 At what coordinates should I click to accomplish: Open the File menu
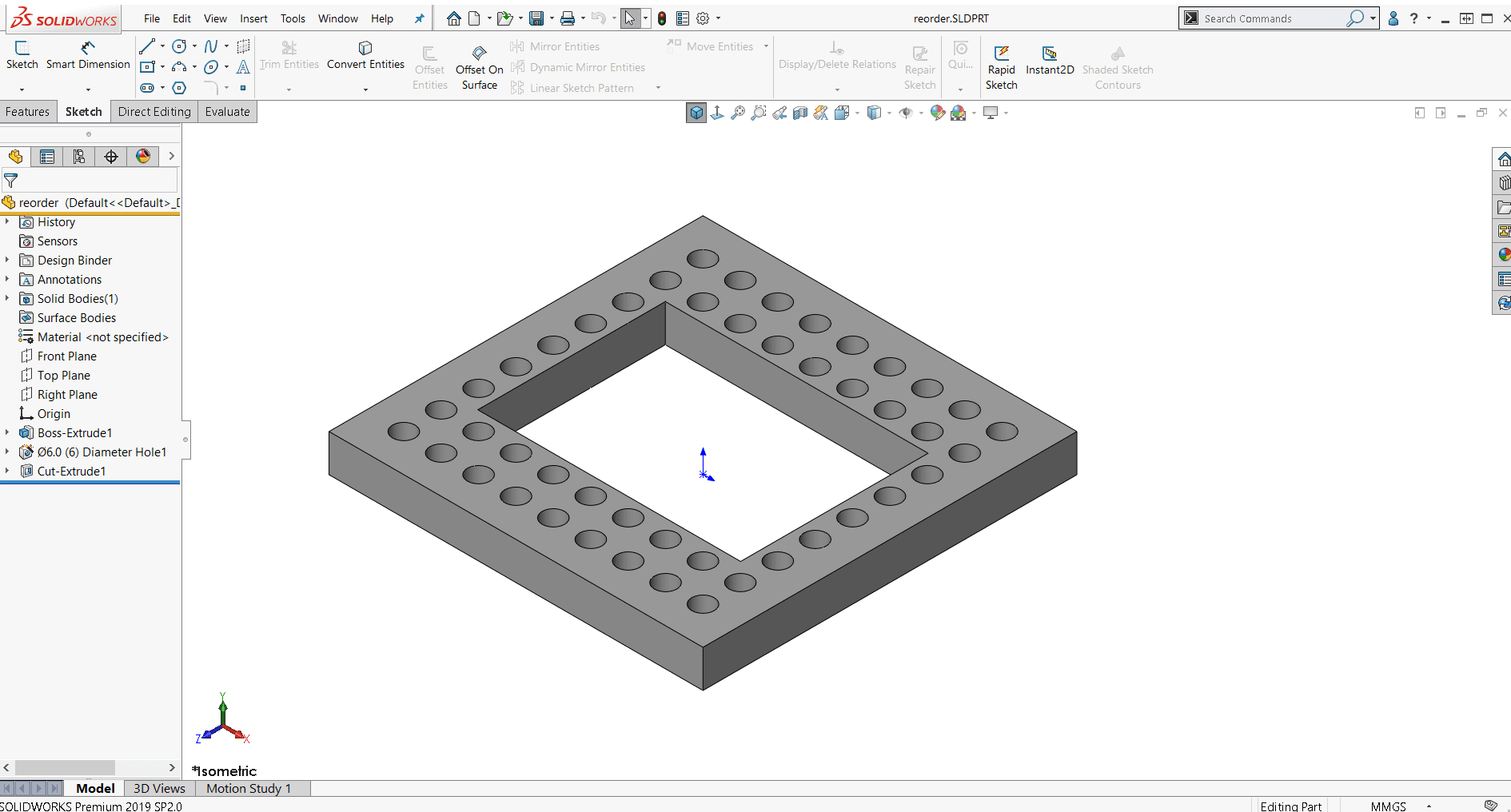coord(152,18)
